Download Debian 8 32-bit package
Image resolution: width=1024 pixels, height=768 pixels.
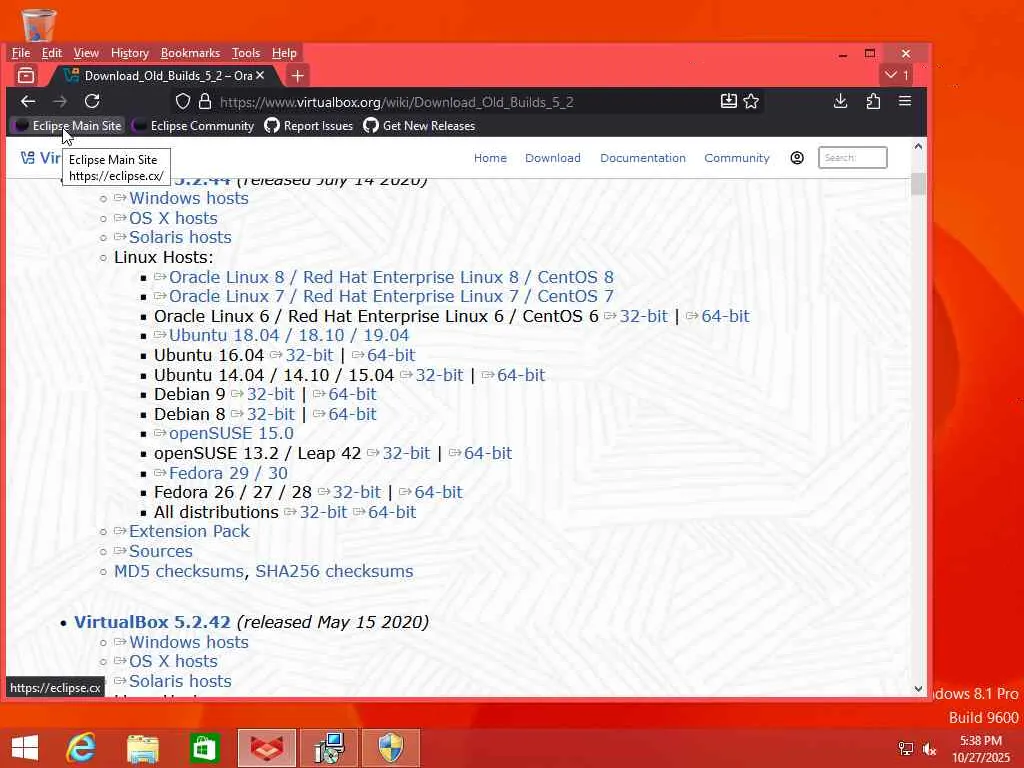270,414
